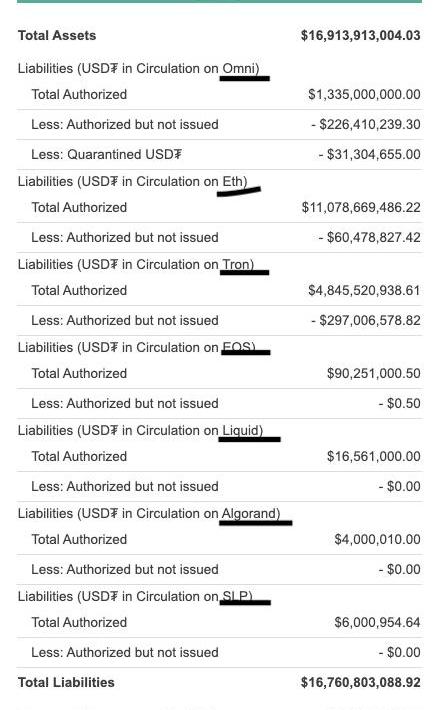Click the quarantined amount $31,304,655.00

[x=369, y=154]
